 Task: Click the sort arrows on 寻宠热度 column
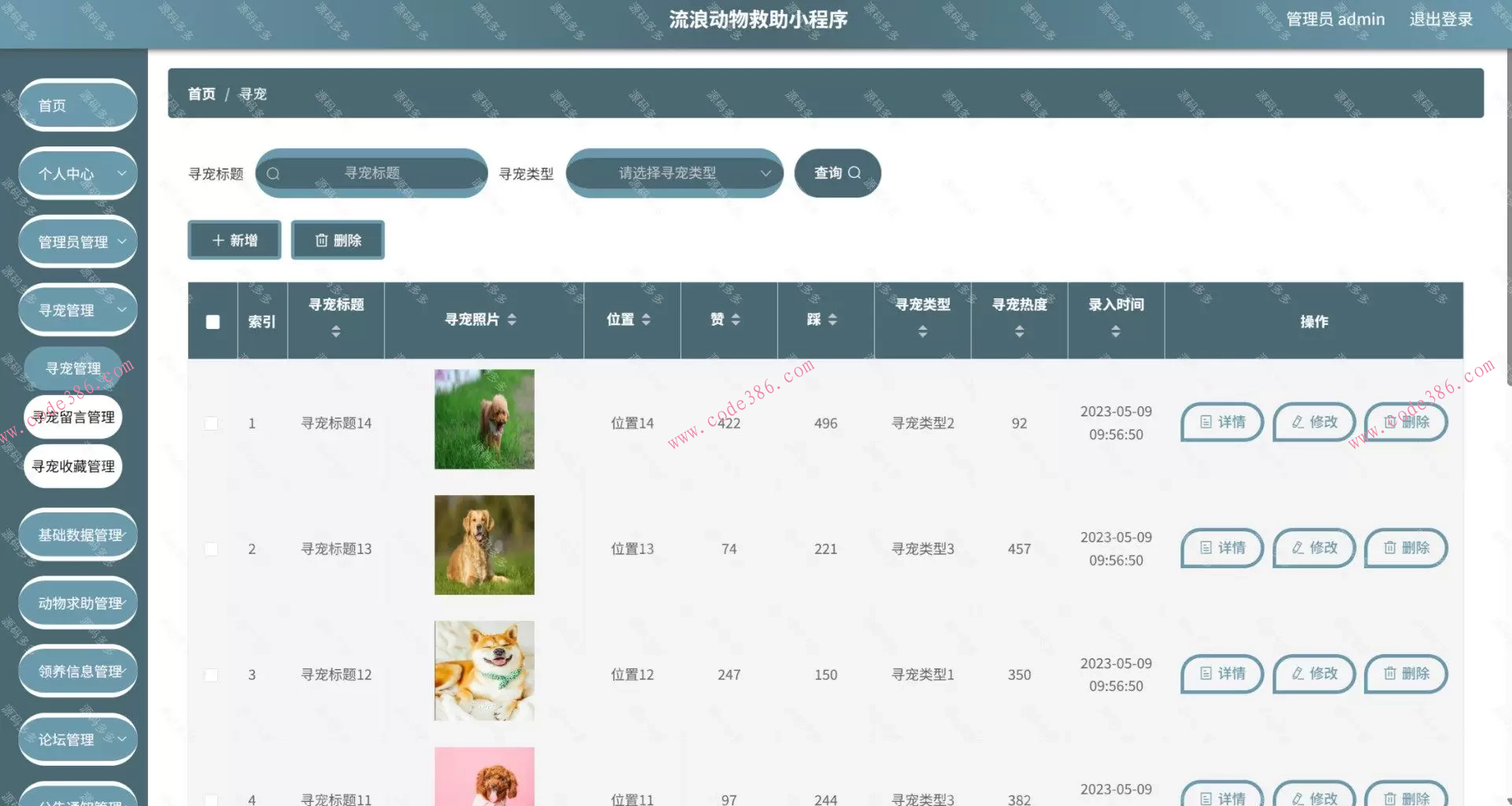coord(1019,331)
